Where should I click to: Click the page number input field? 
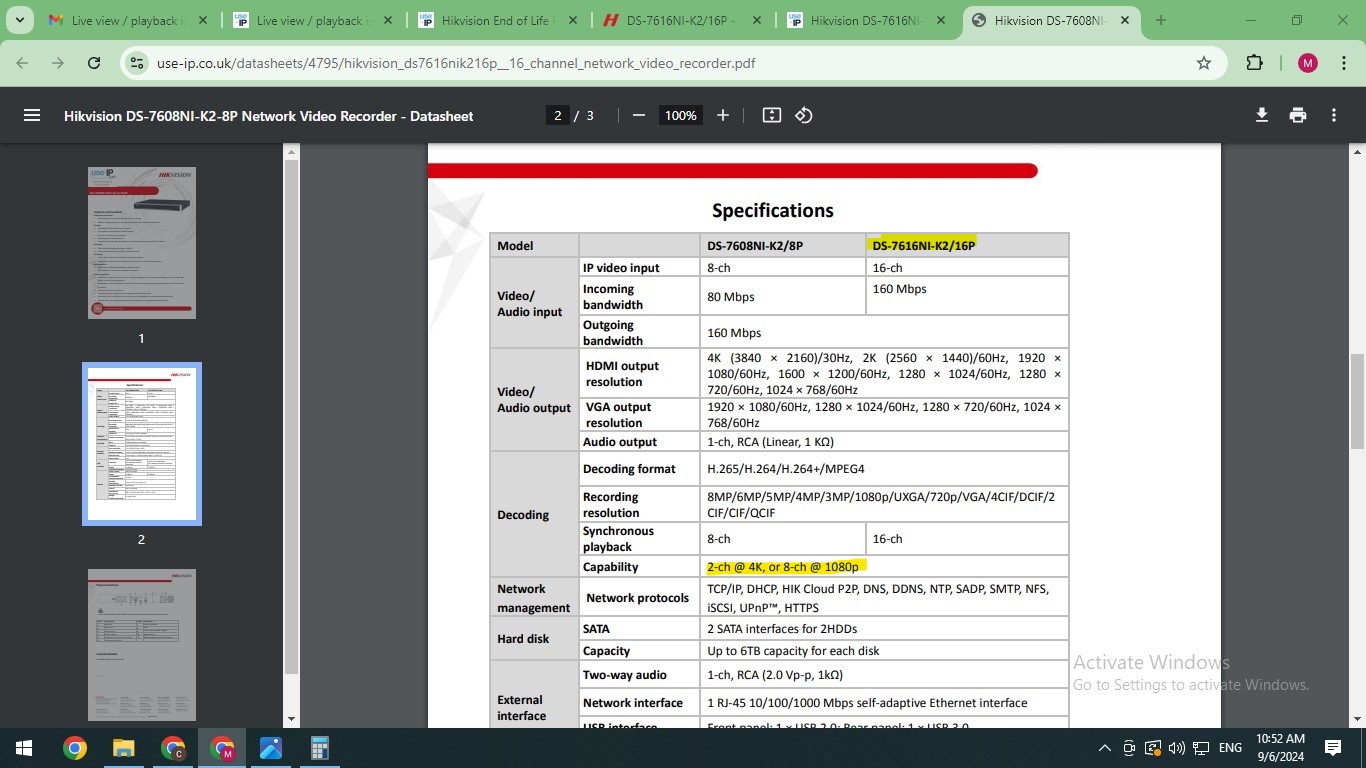tap(558, 115)
